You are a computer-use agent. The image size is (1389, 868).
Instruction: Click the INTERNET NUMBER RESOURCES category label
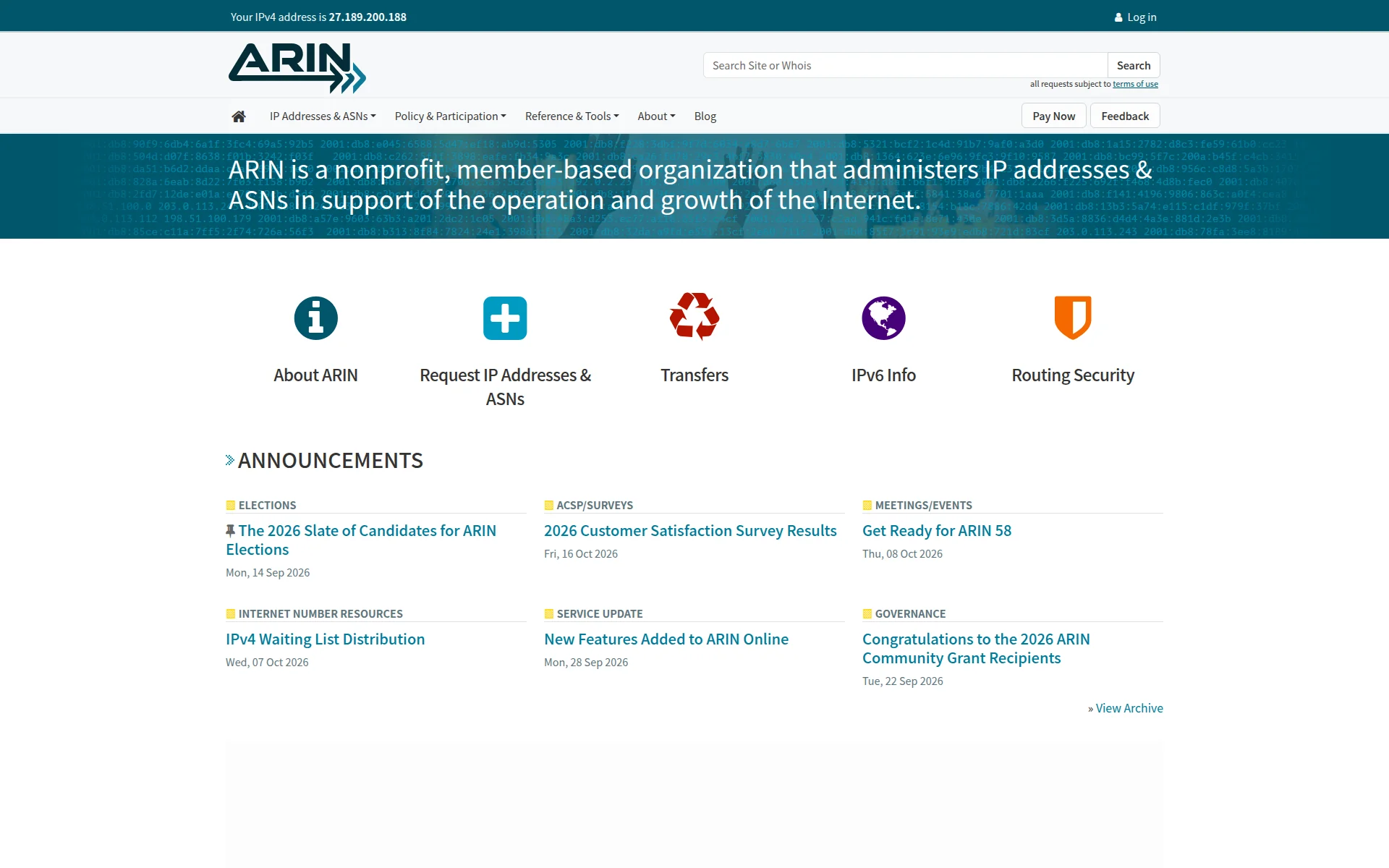tap(320, 613)
